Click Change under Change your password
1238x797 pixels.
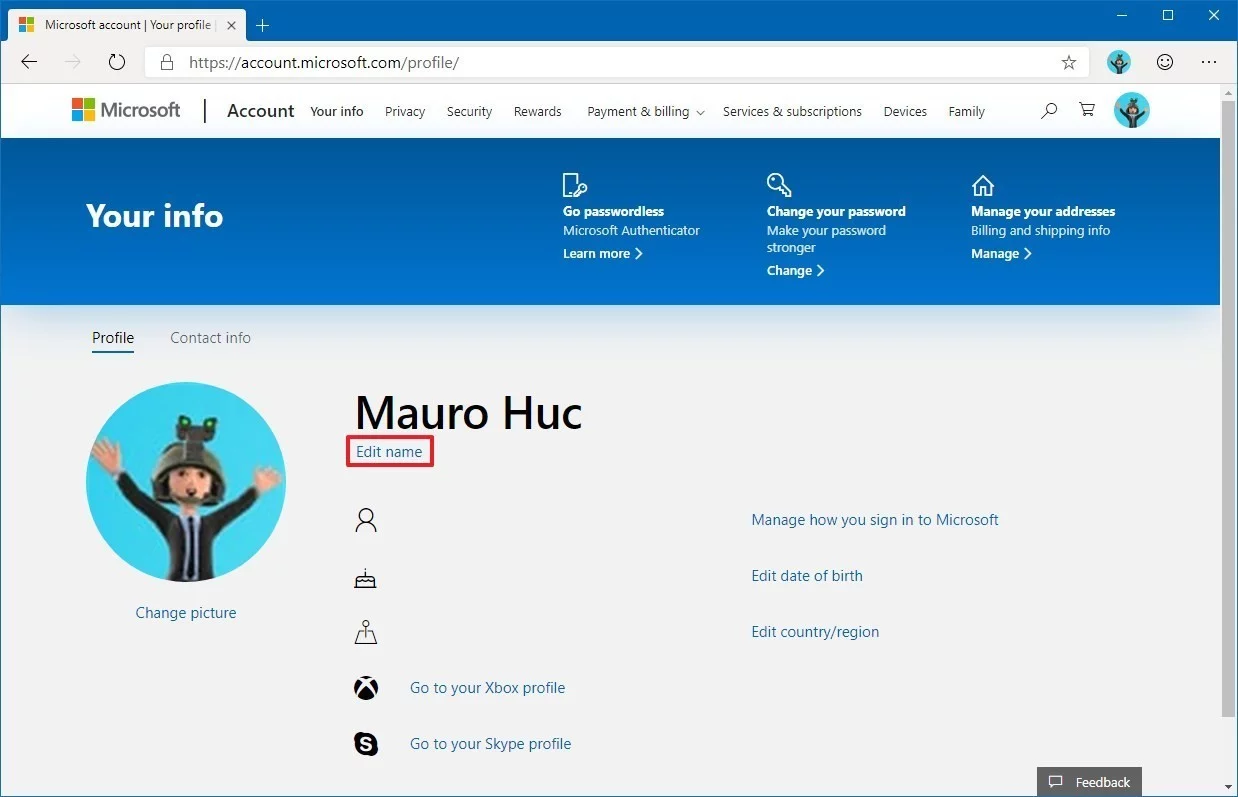(x=795, y=271)
